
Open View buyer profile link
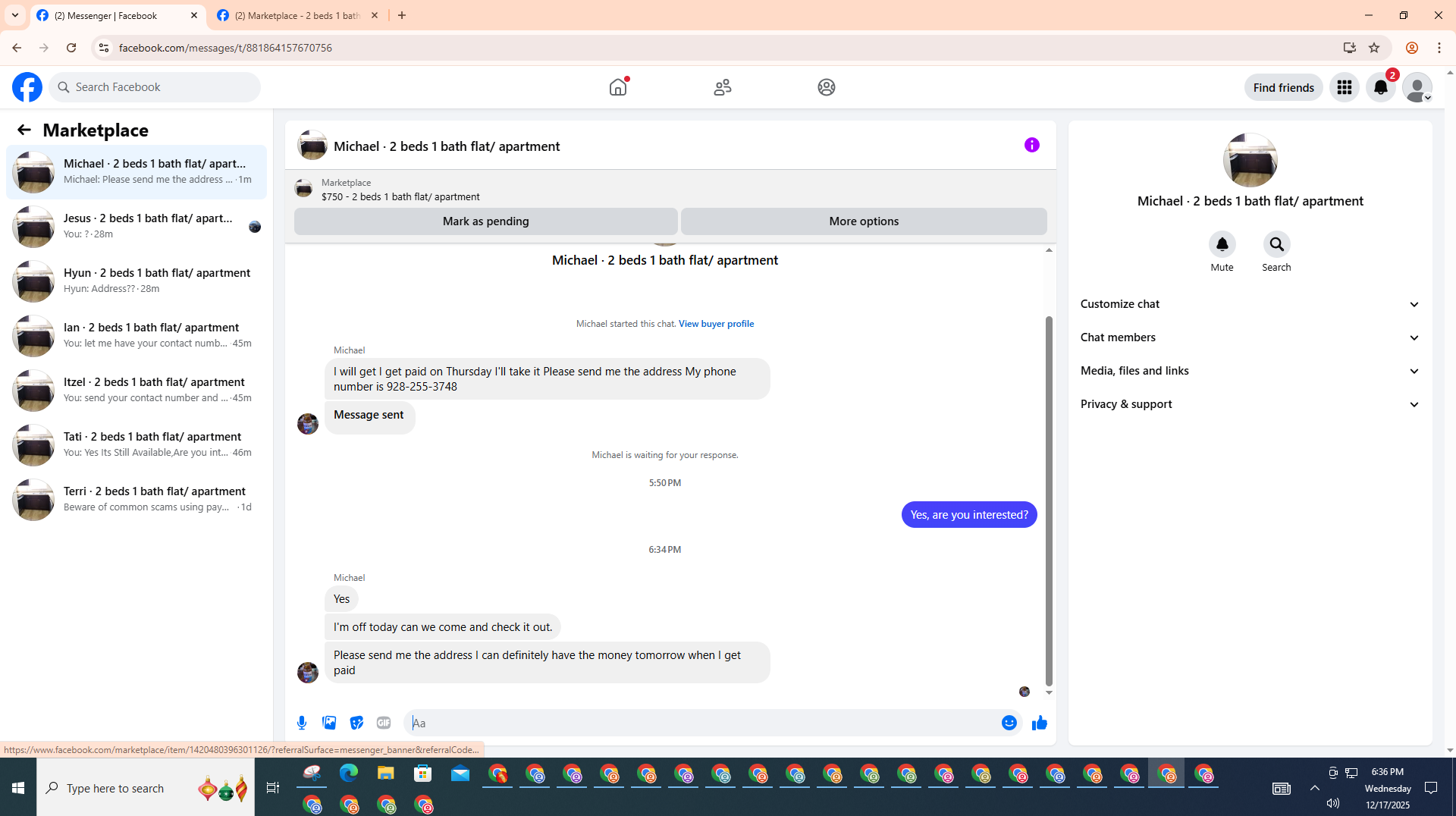pos(716,324)
